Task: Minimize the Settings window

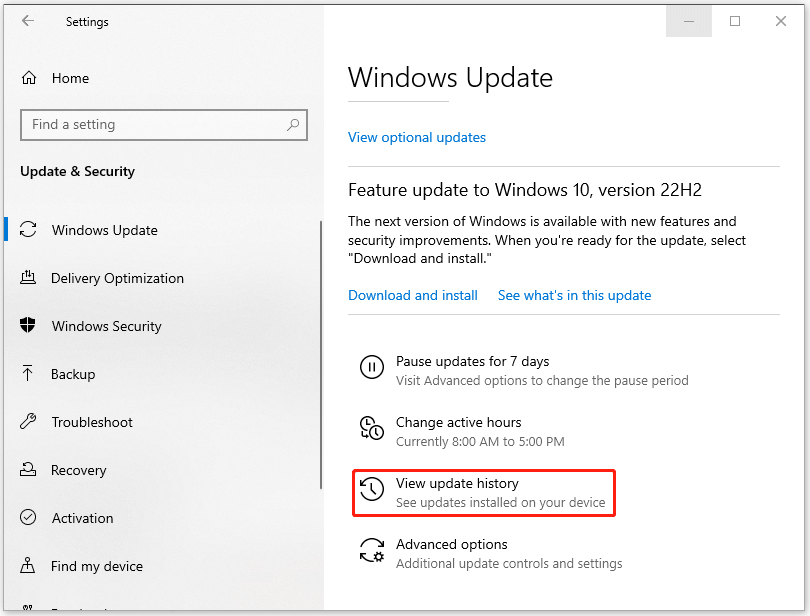Action: coord(689,21)
